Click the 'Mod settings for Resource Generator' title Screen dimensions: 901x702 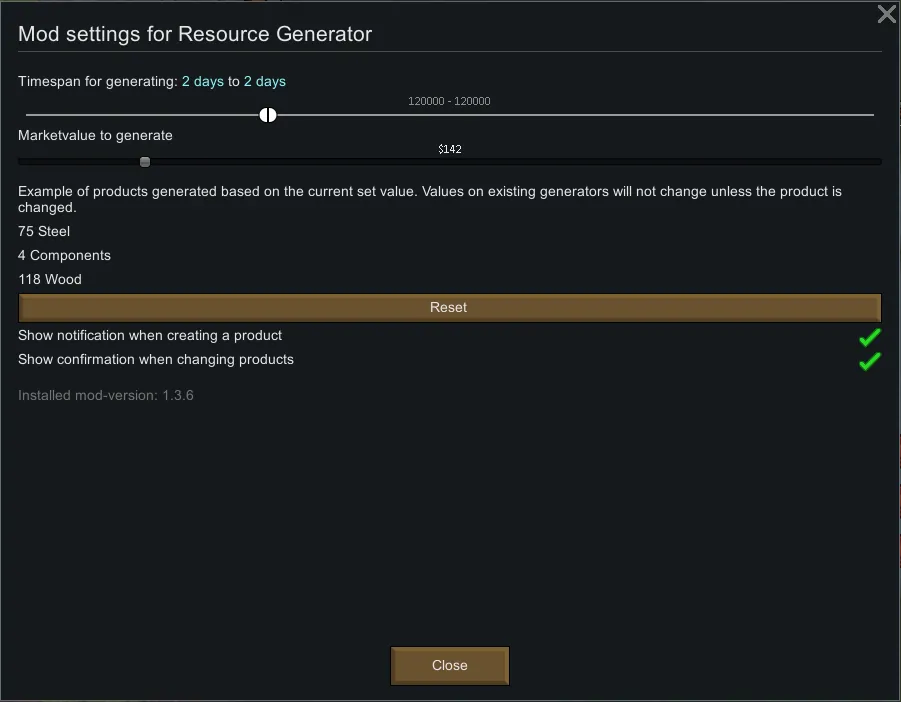tap(195, 34)
